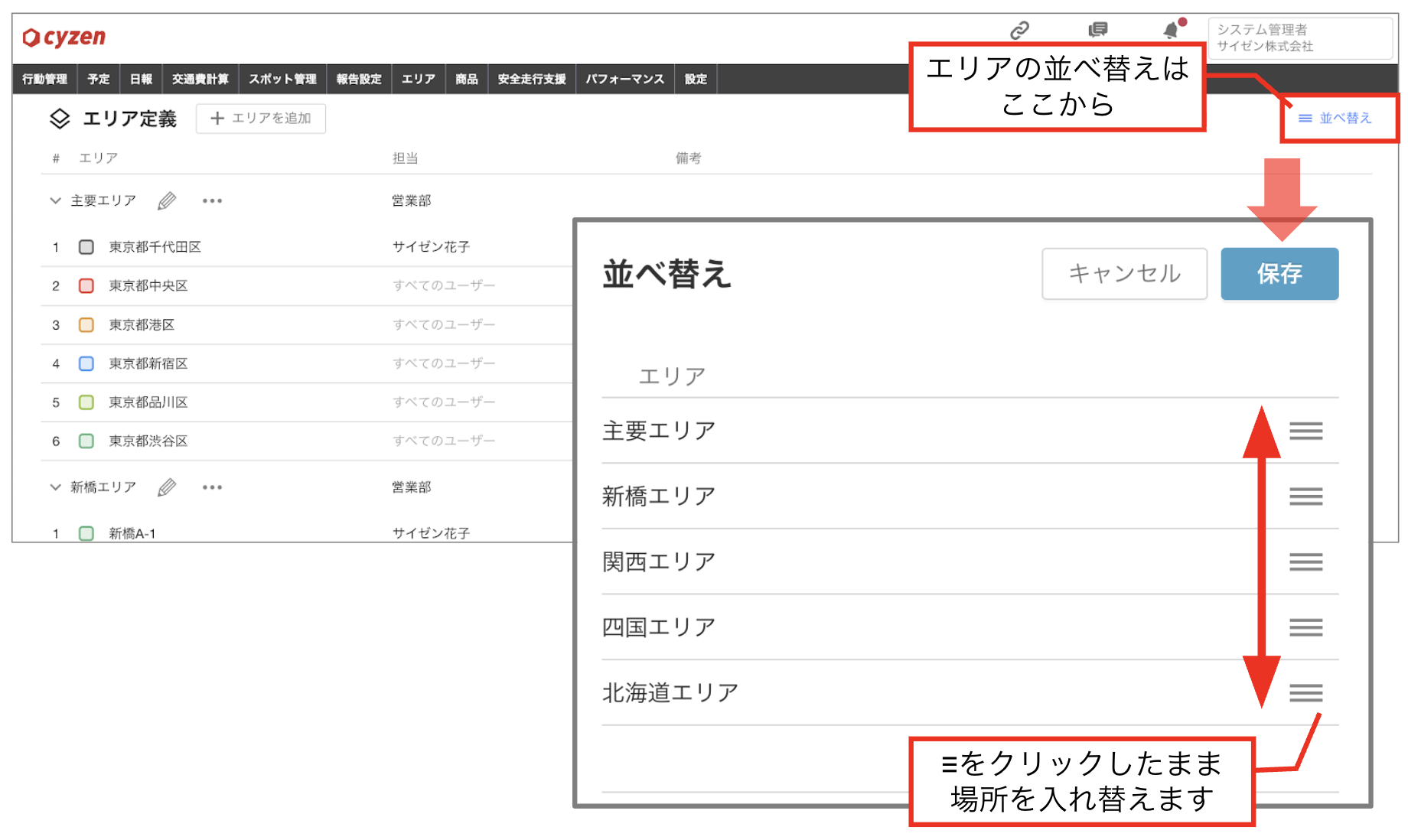
Task: Click 四国エリア in the sort list
Action: click(x=659, y=628)
